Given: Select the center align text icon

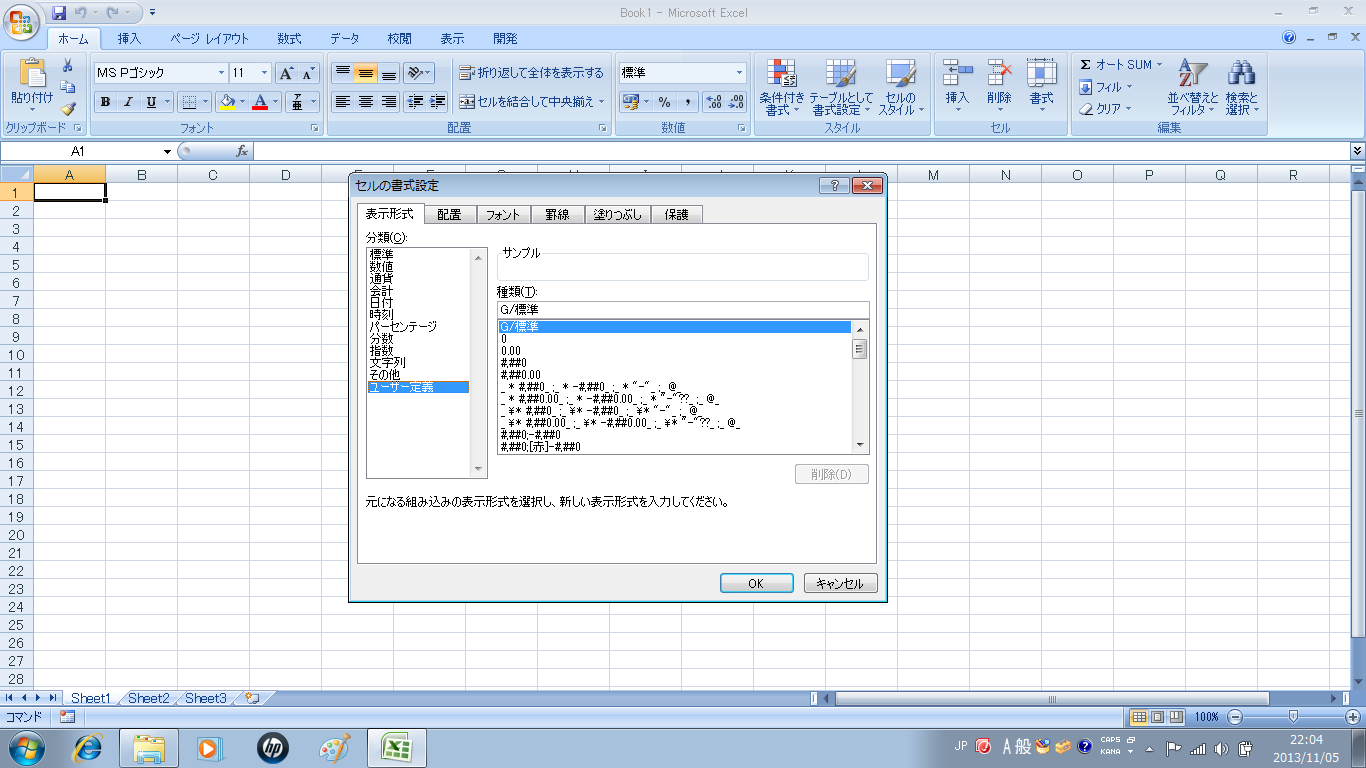Looking at the screenshot, I should pyautogui.click(x=366, y=102).
